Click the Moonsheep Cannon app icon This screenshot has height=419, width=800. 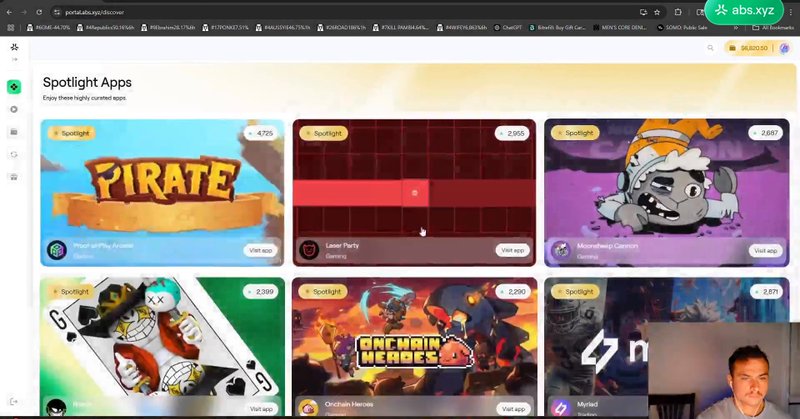pos(561,251)
